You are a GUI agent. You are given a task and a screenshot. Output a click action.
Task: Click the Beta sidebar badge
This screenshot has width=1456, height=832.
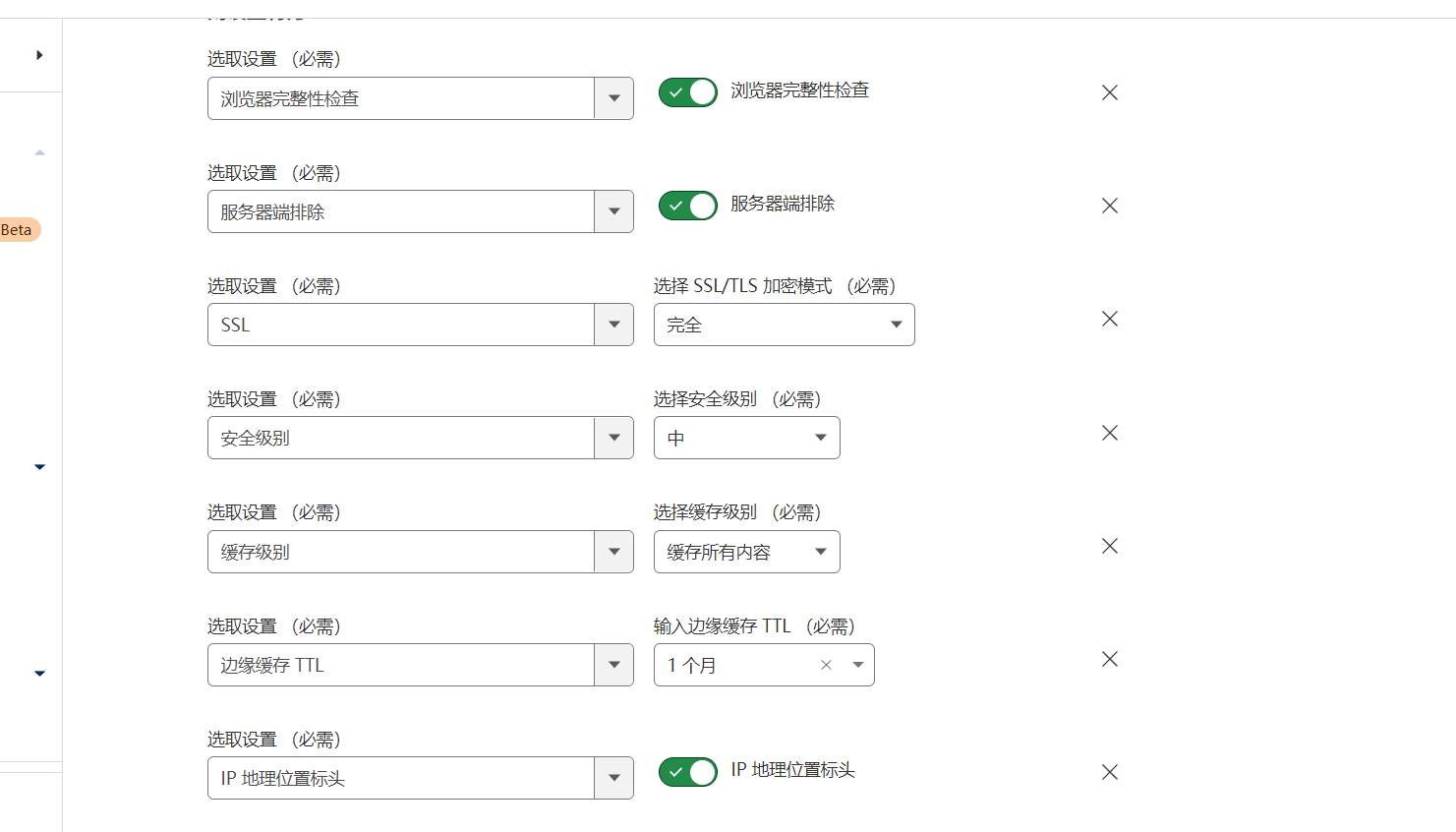[x=18, y=230]
